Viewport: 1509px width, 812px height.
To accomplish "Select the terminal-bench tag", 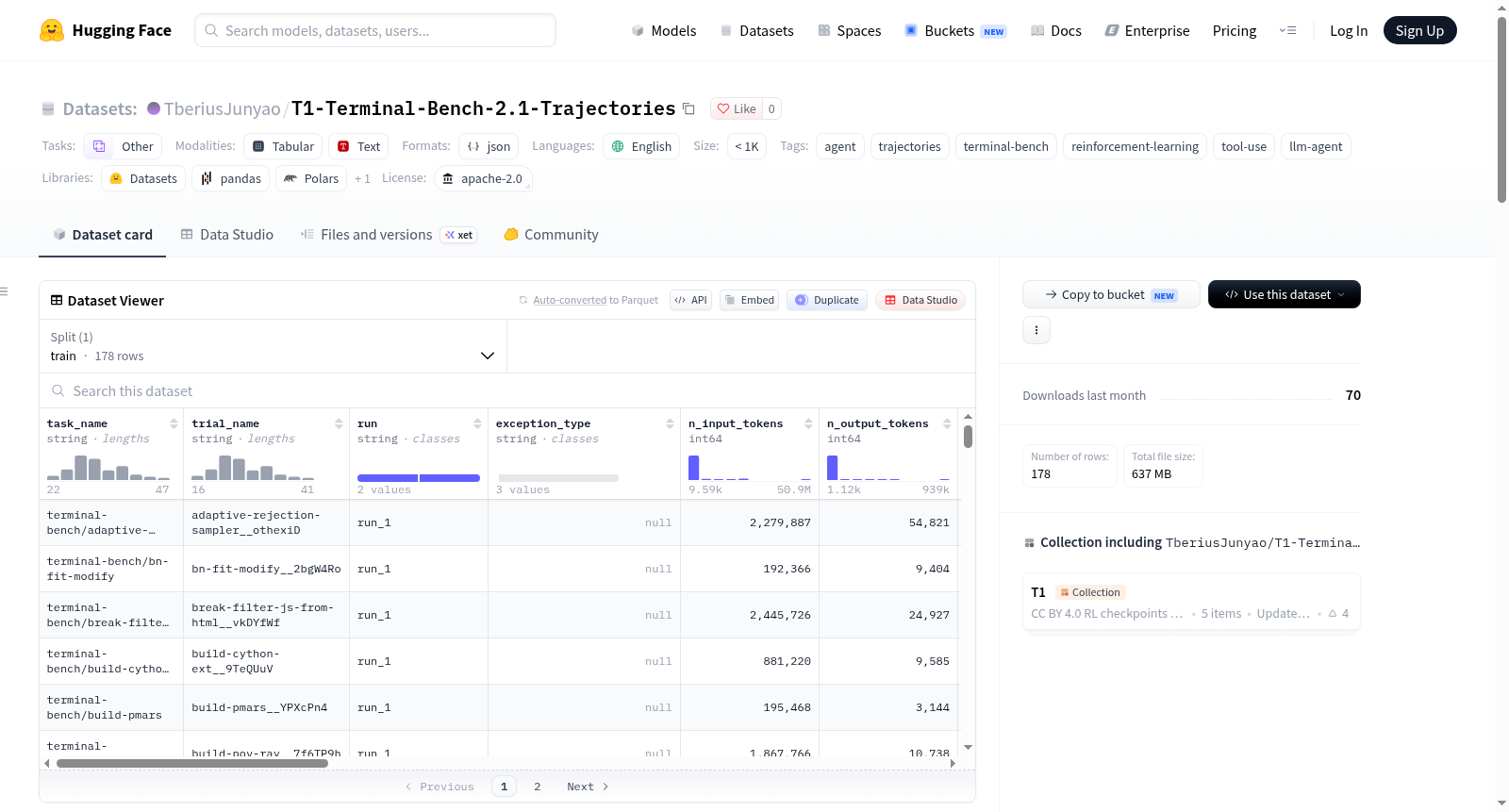I will tap(1005, 146).
